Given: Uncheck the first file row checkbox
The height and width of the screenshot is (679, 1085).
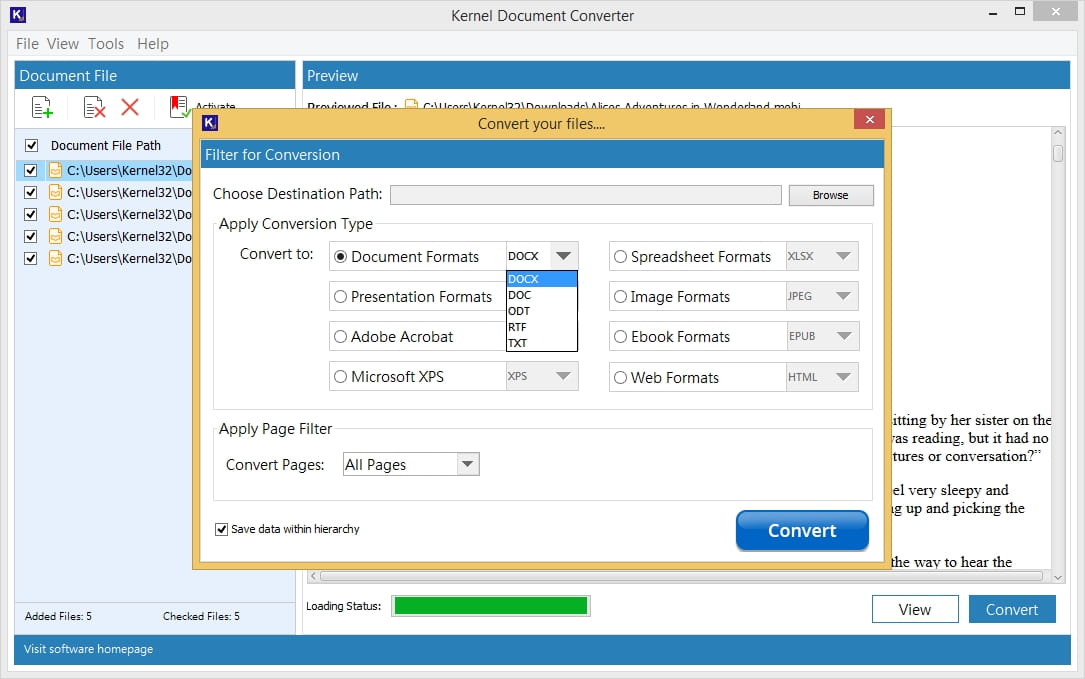Looking at the screenshot, I should pyautogui.click(x=30, y=170).
